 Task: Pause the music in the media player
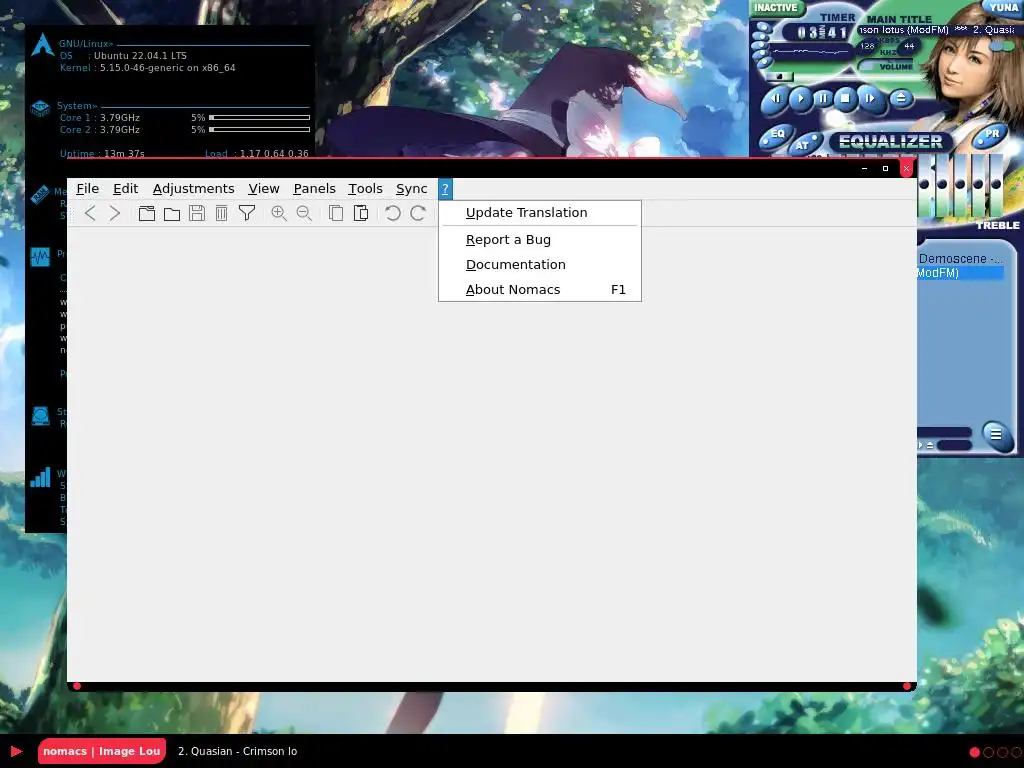(x=823, y=99)
